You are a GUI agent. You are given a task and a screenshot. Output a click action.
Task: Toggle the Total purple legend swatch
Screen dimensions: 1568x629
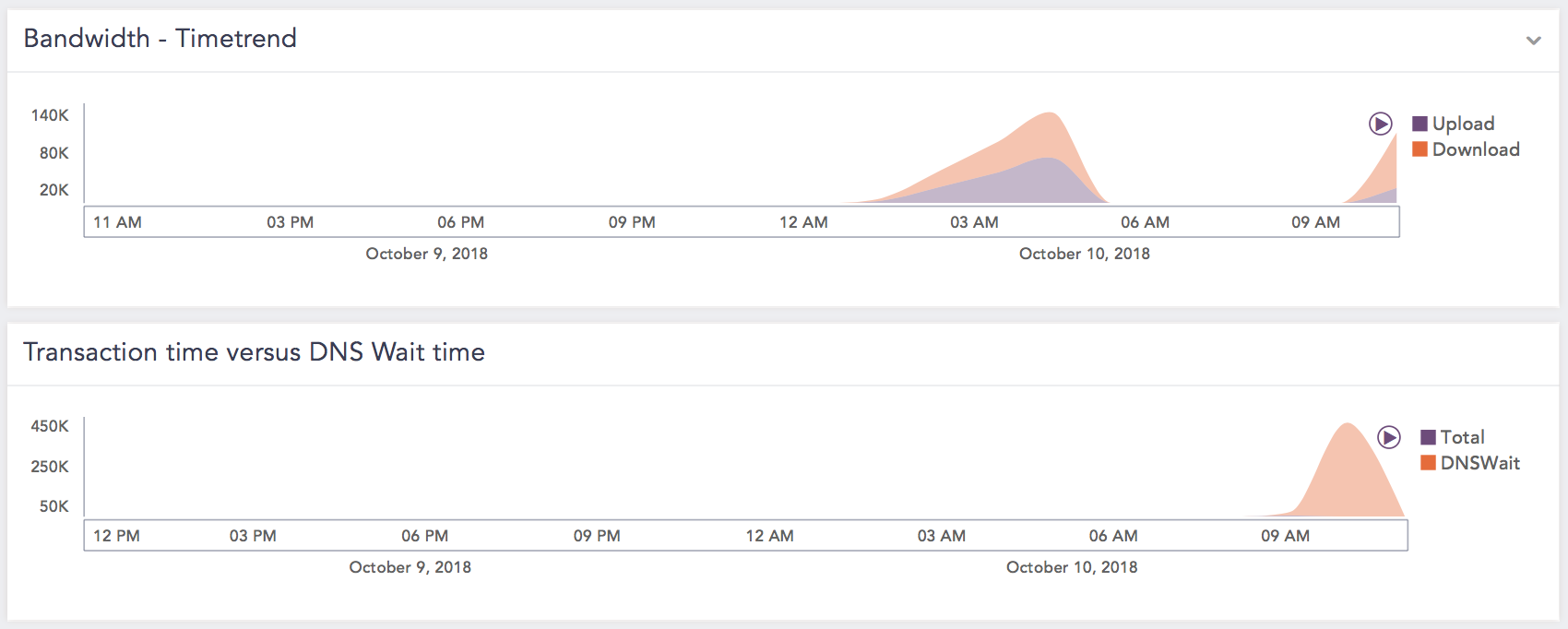click(1429, 437)
